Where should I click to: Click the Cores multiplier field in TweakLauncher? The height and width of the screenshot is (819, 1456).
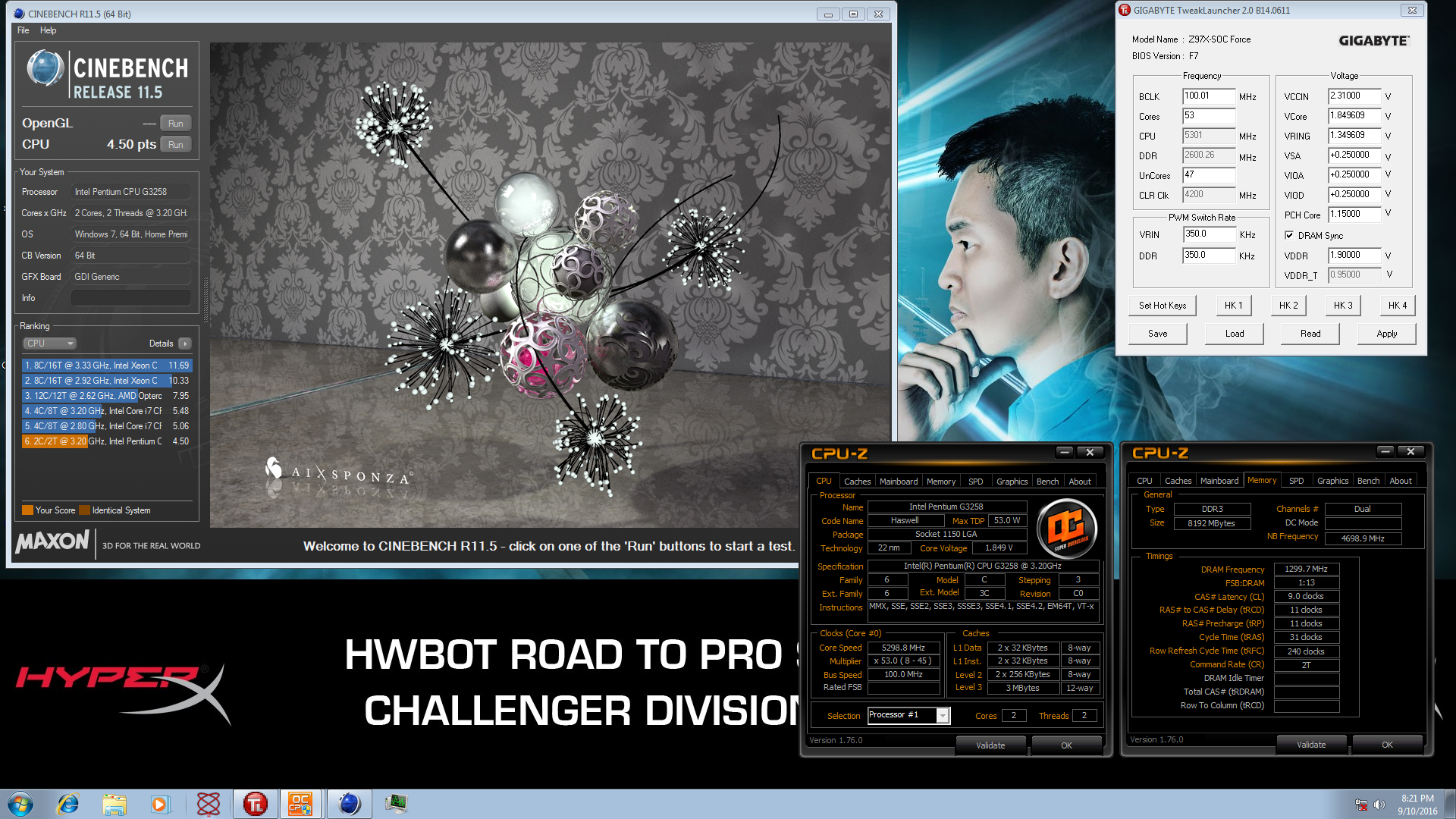[x=1209, y=116]
